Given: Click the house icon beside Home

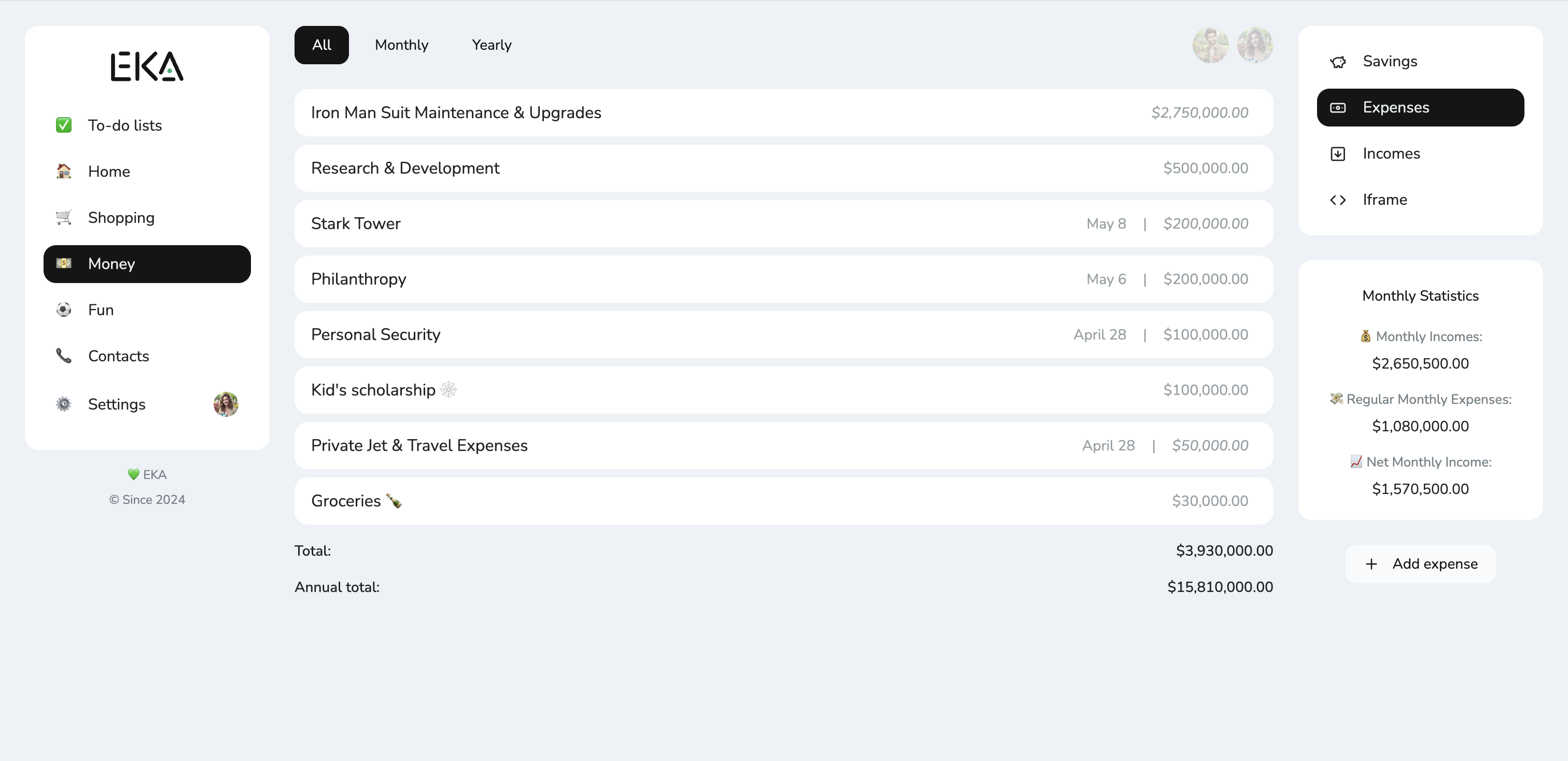Looking at the screenshot, I should [x=63, y=171].
